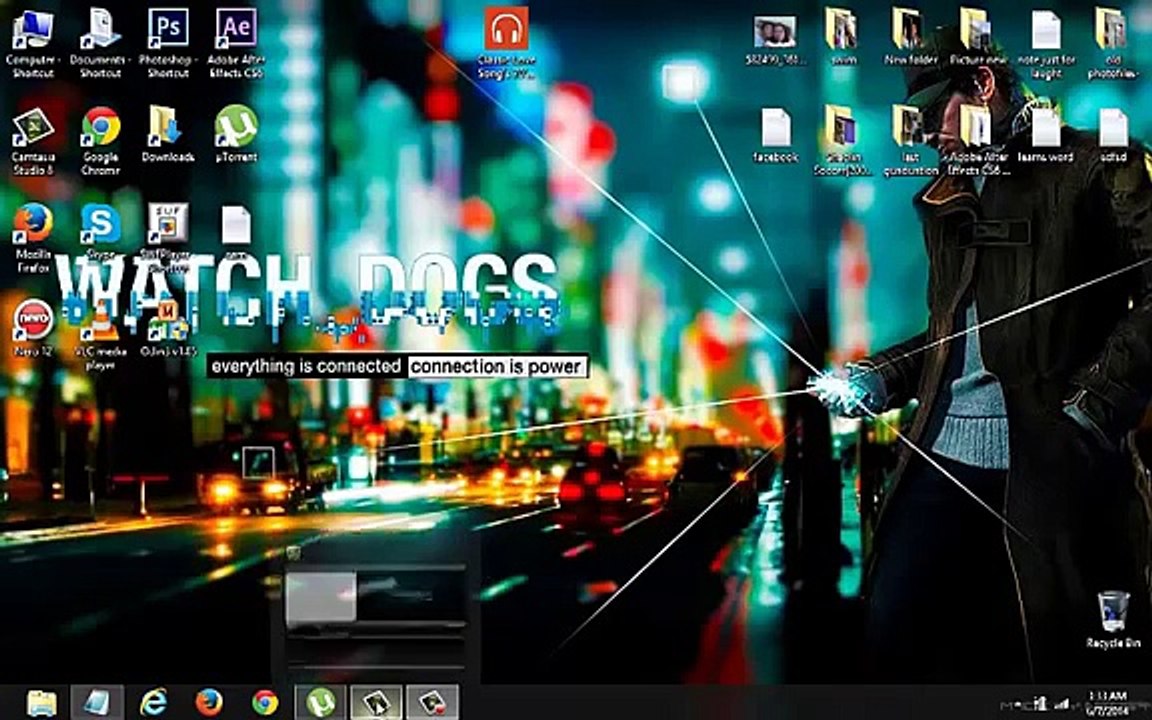Select the Classic Love Songs music file

(506, 43)
